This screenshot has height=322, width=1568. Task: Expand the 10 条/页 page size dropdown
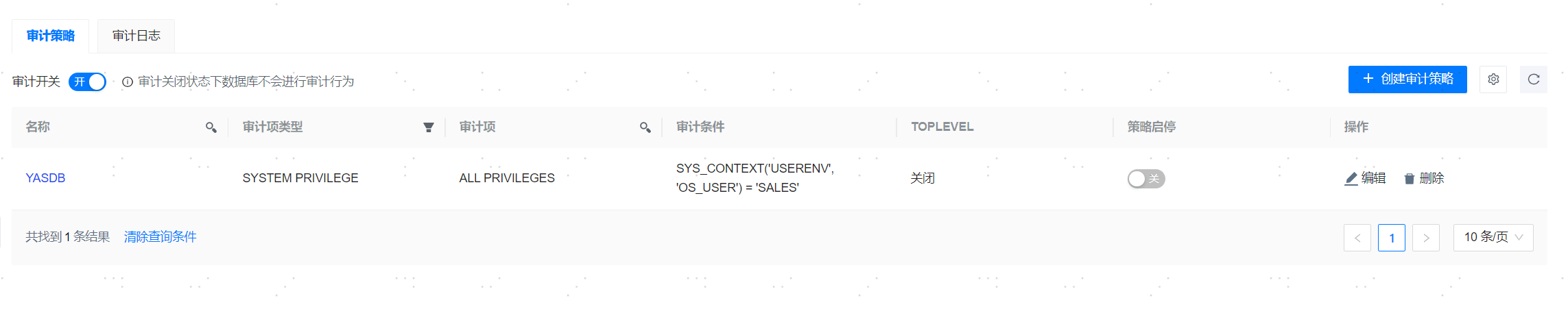coord(1493,238)
